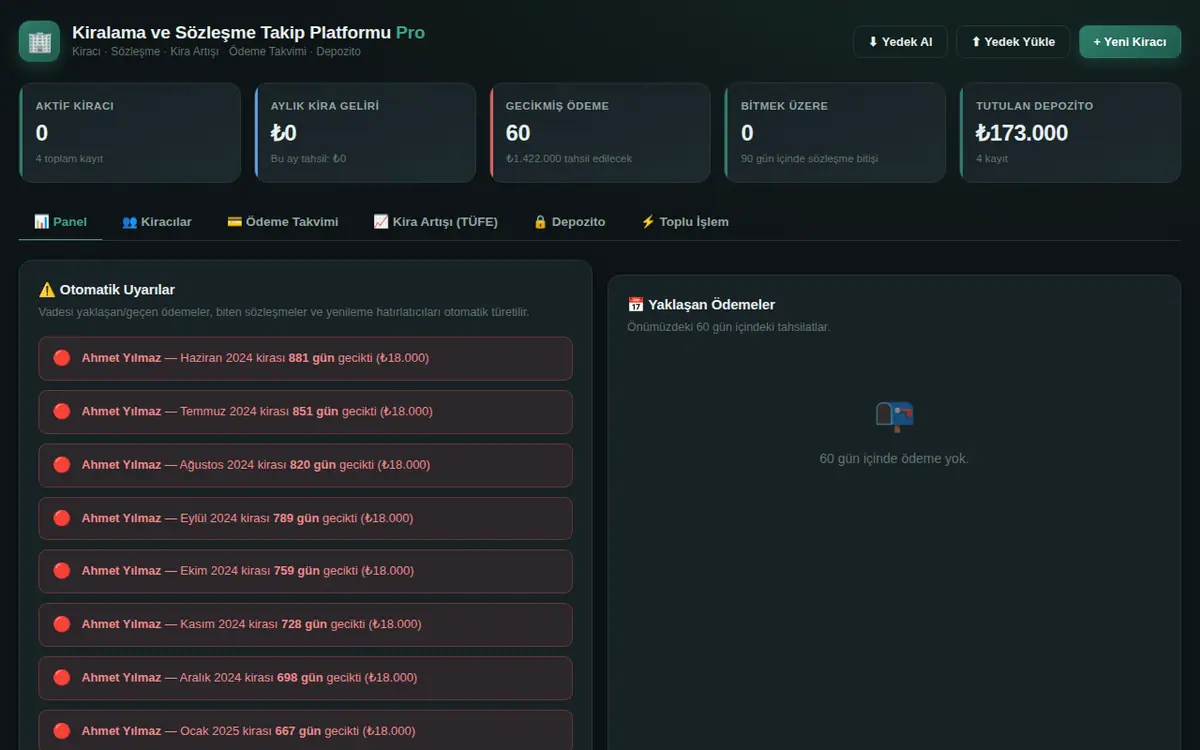Click the "667 gün" overdue text

[299, 731]
